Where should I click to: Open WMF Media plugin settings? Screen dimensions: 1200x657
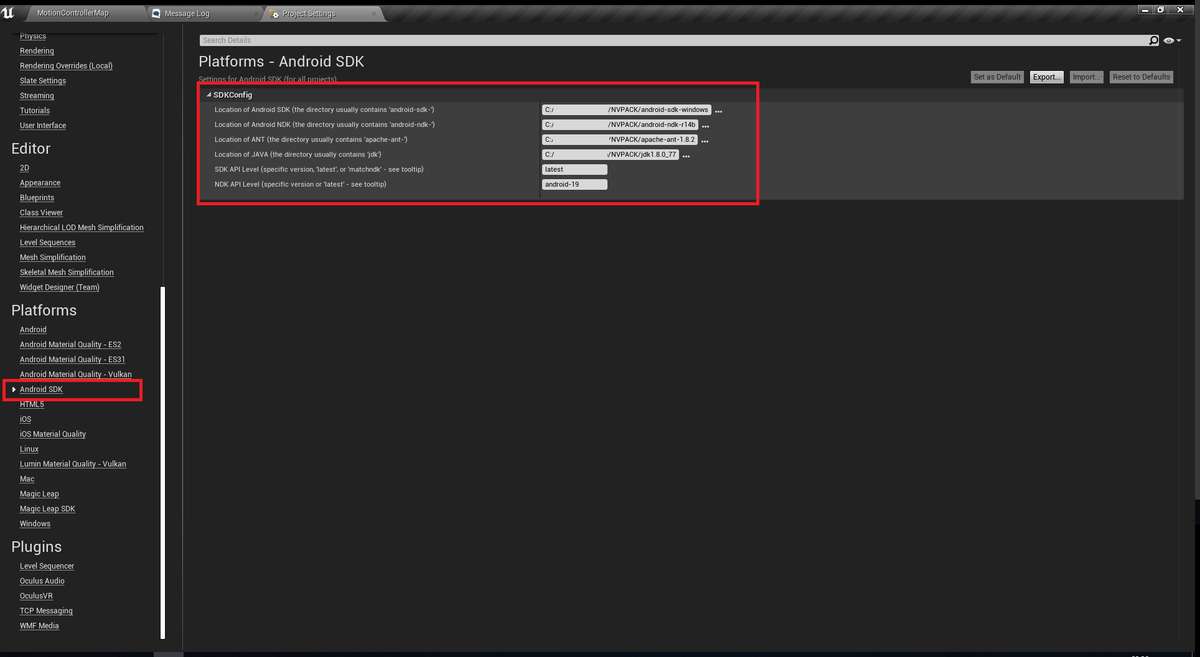pos(40,626)
